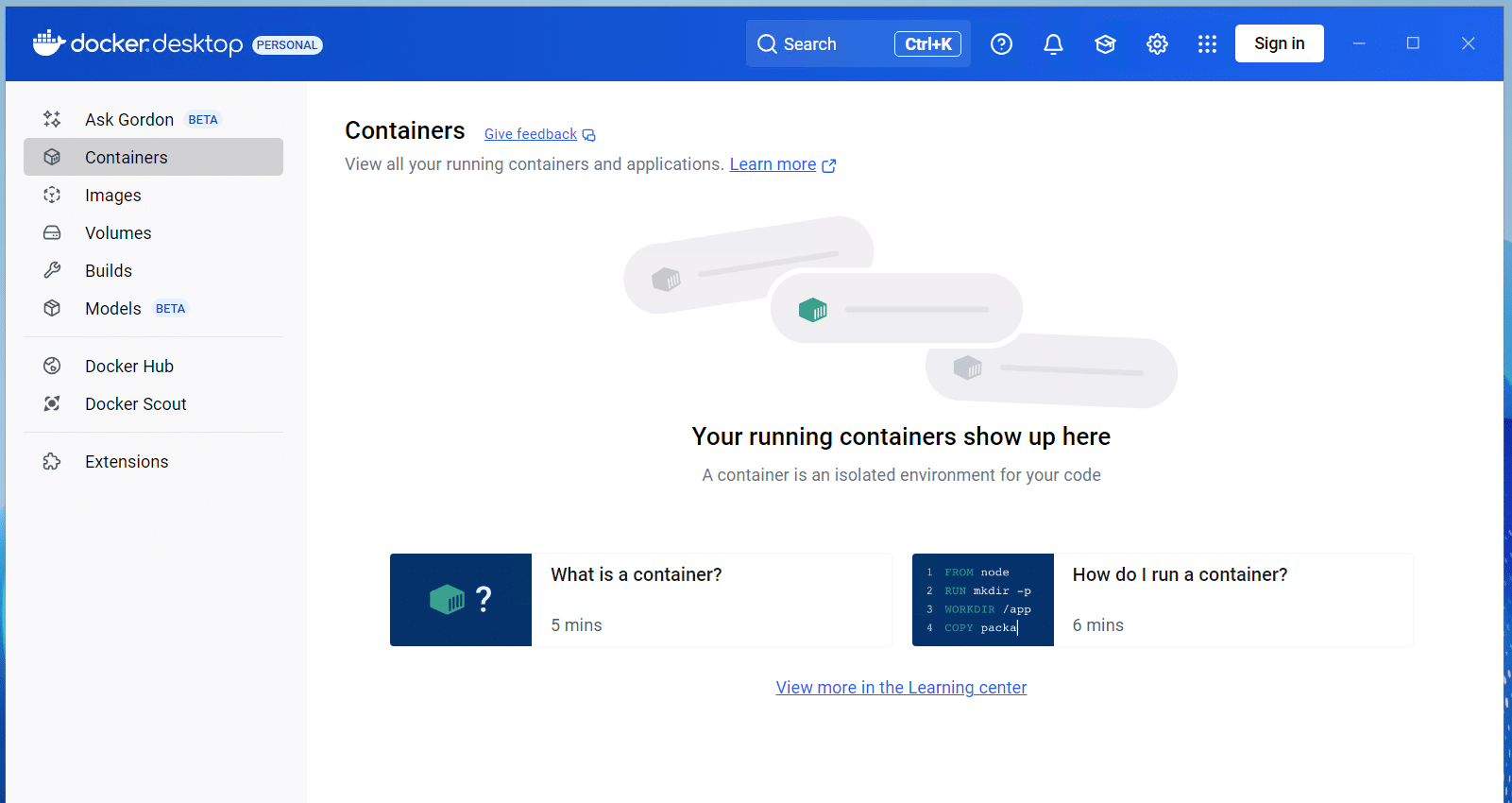Open notifications bell icon
The image size is (1512, 803).
(x=1053, y=44)
